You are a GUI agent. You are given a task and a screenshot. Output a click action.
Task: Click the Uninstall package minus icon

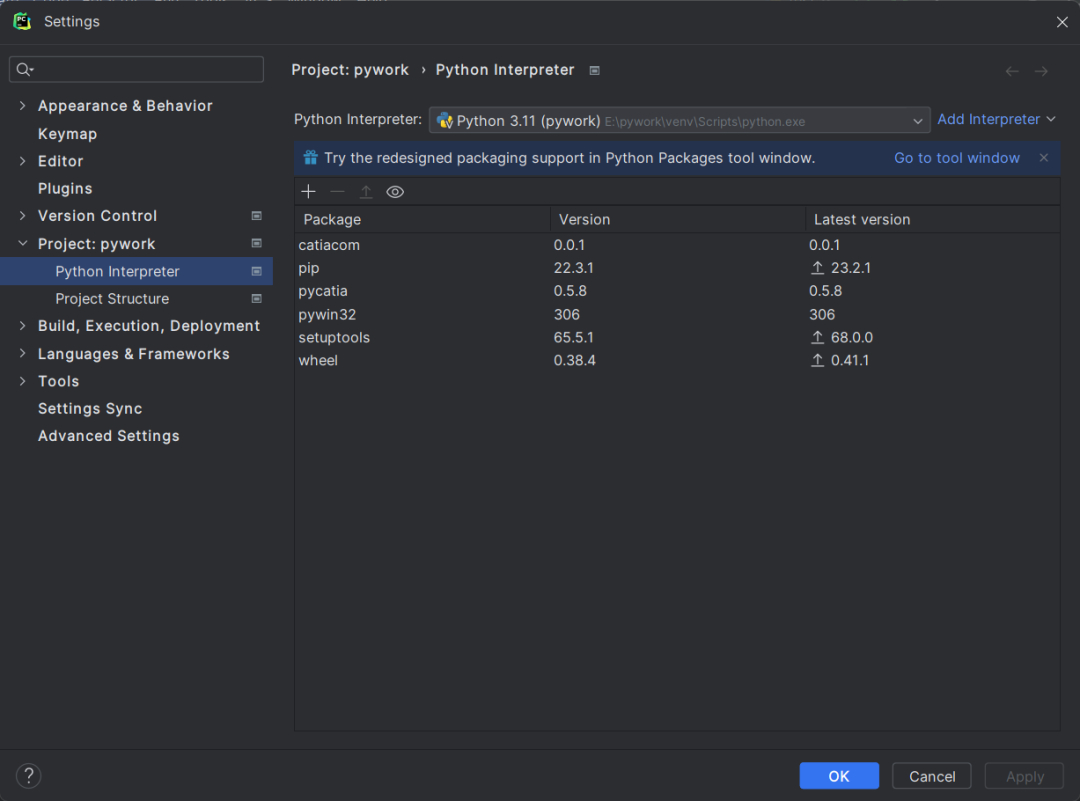point(338,191)
